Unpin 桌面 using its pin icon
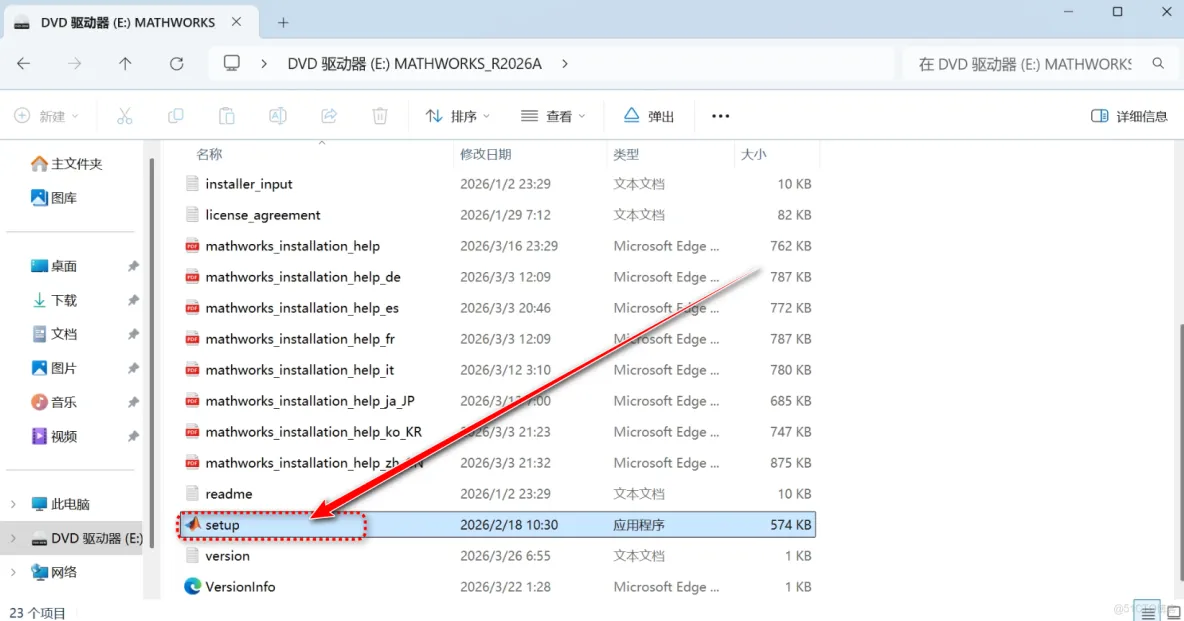1184x621 pixels. 133,266
